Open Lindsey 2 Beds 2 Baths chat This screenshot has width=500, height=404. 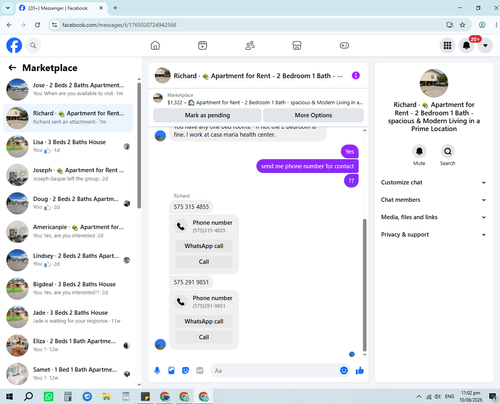(x=68, y=260)
